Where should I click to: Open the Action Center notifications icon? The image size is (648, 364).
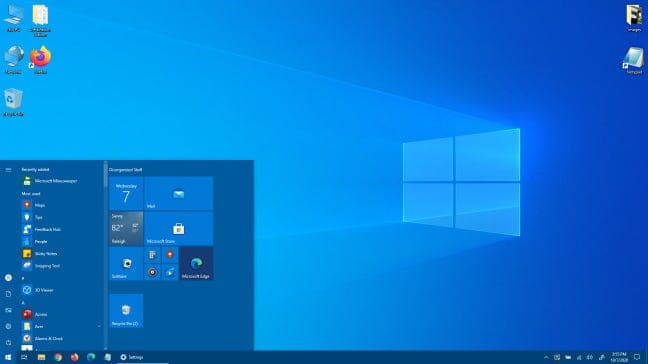click(x=637, y=357)
